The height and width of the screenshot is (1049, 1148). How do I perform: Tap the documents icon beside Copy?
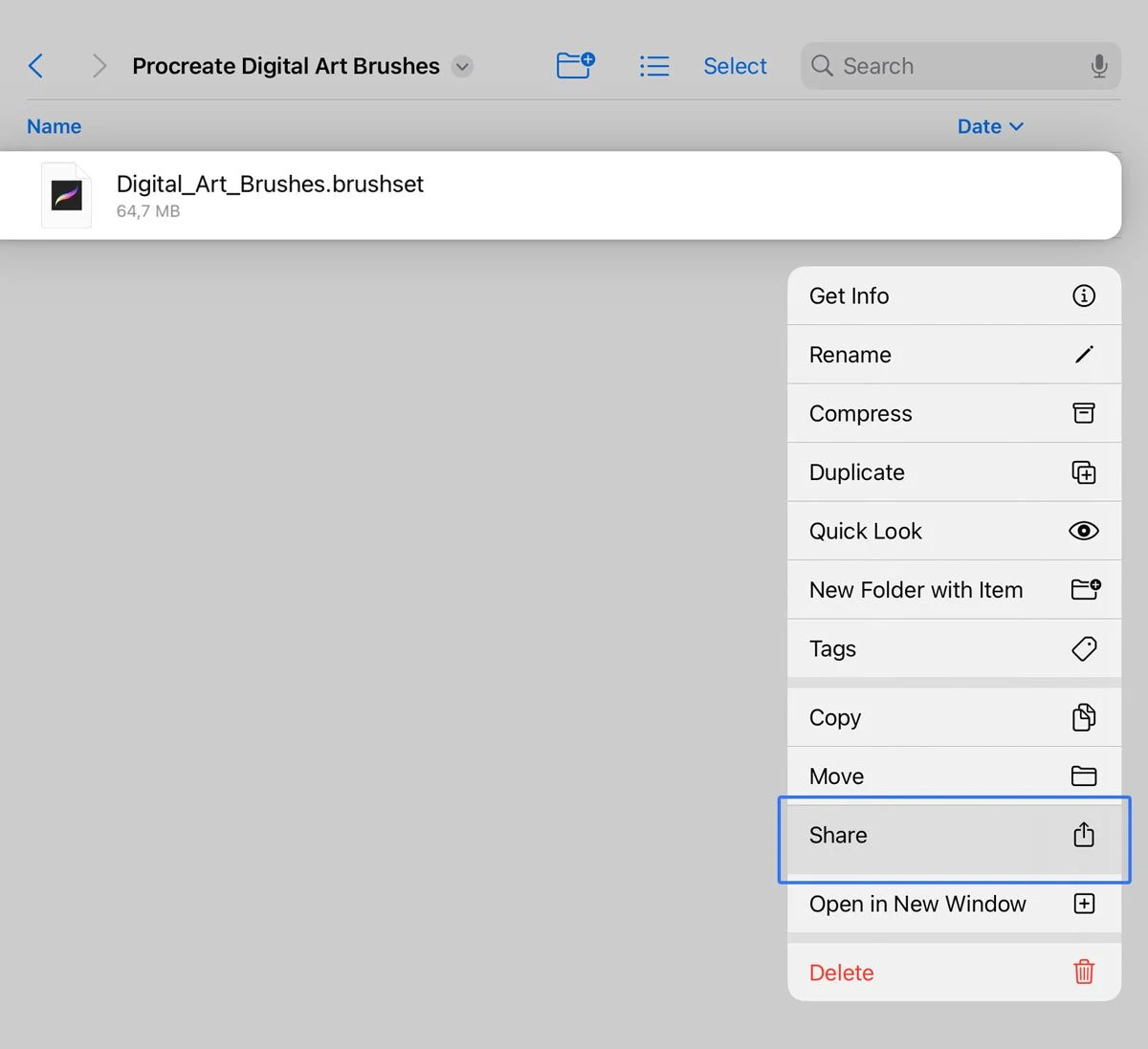1084,717
